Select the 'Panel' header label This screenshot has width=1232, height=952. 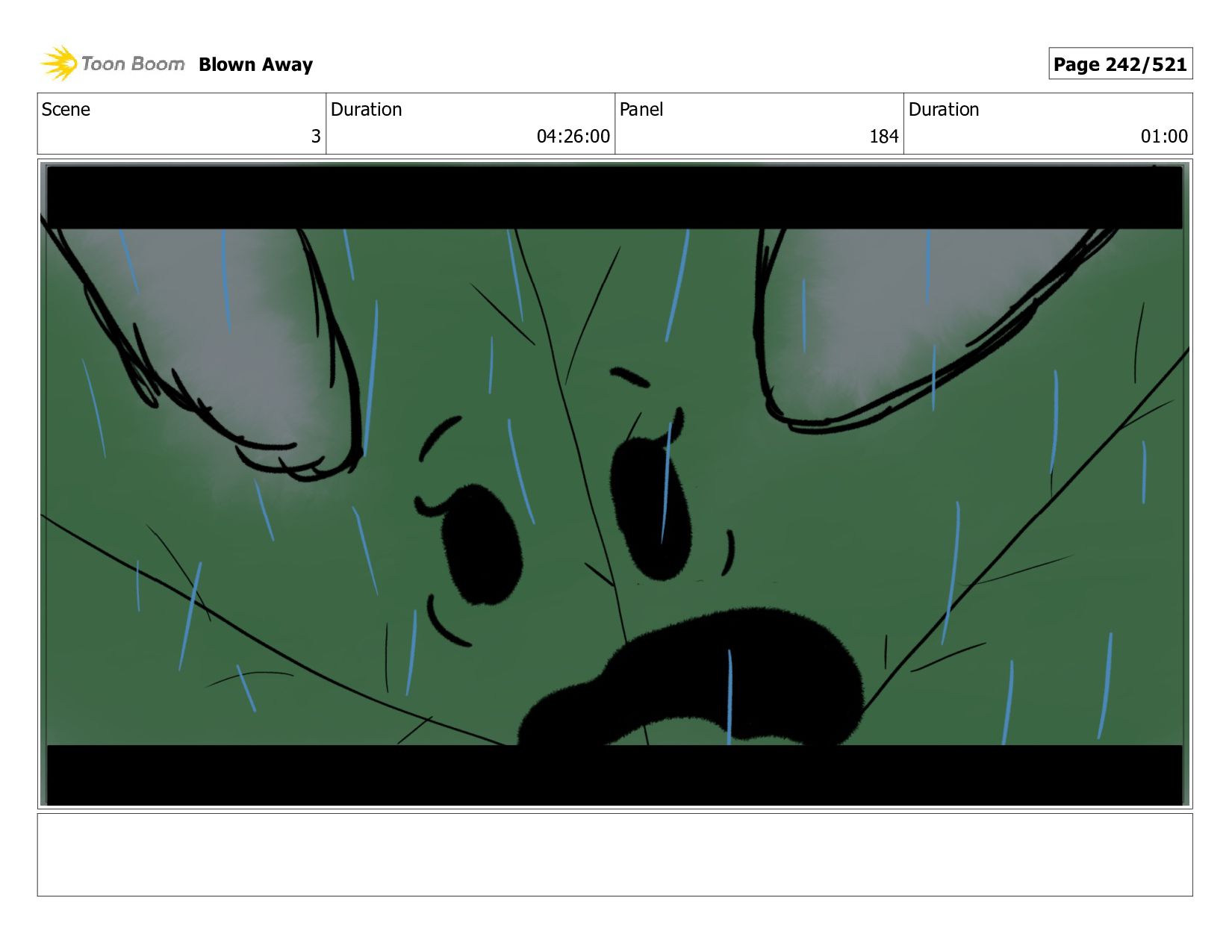coord(641,110)
